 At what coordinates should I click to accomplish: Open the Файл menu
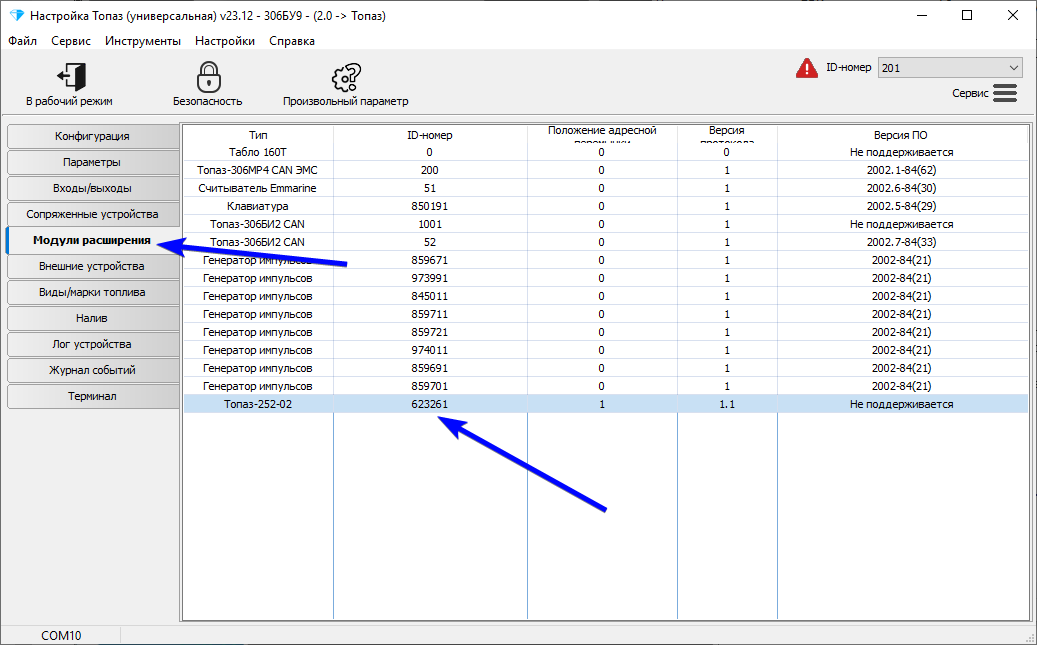(22, 41)
